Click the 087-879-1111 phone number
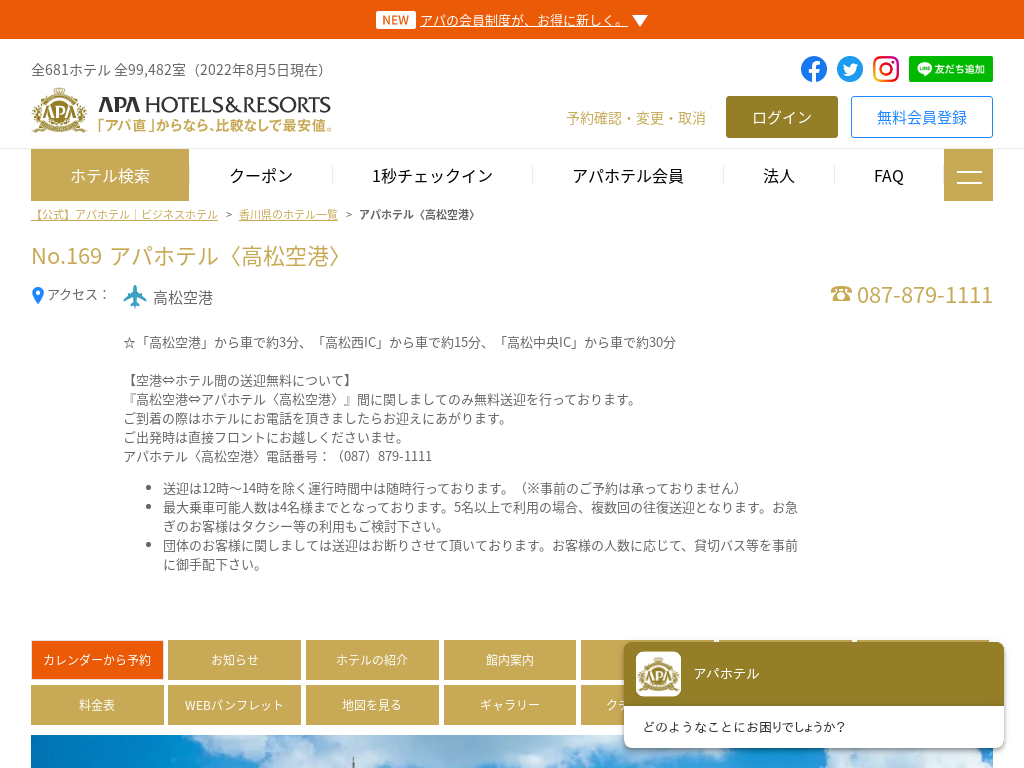This screenshot has height=768, width=1024. point(924,295)
